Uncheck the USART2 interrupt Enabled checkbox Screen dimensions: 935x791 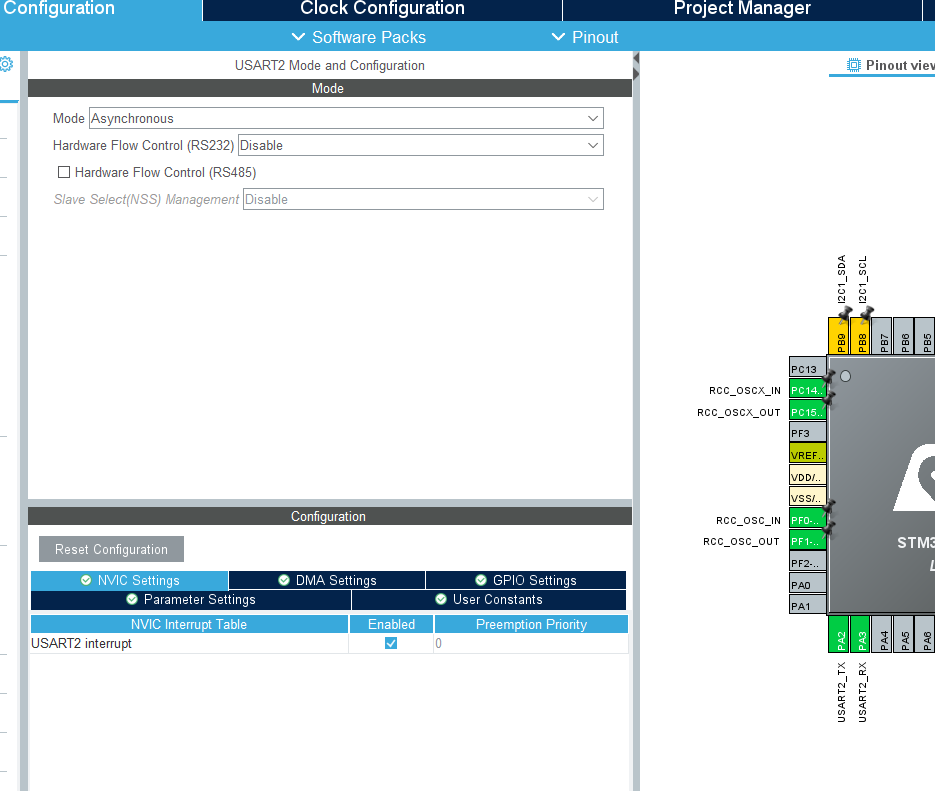[390, 643]
